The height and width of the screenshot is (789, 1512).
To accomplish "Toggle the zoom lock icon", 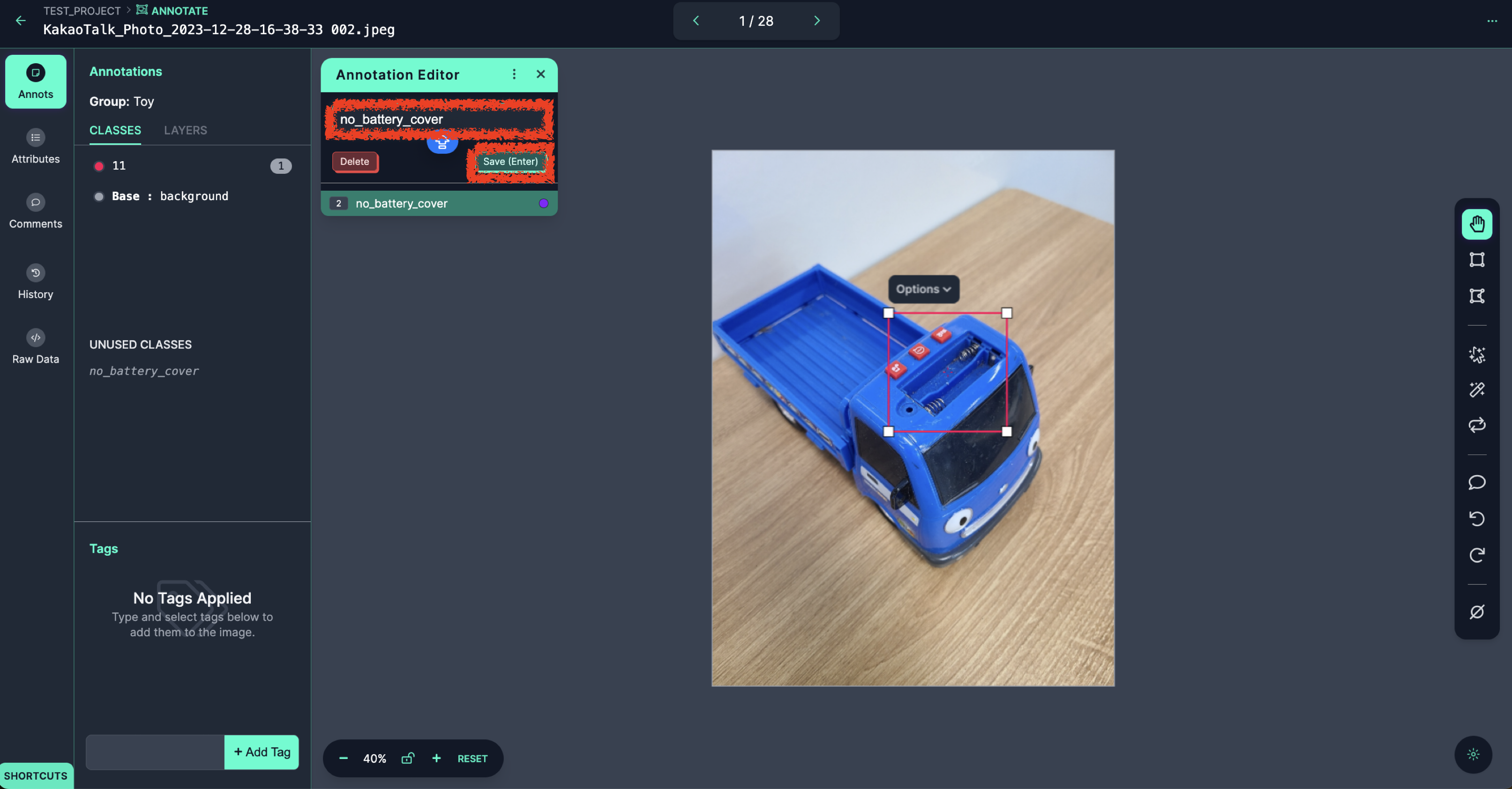I will (x=408, y=759).
